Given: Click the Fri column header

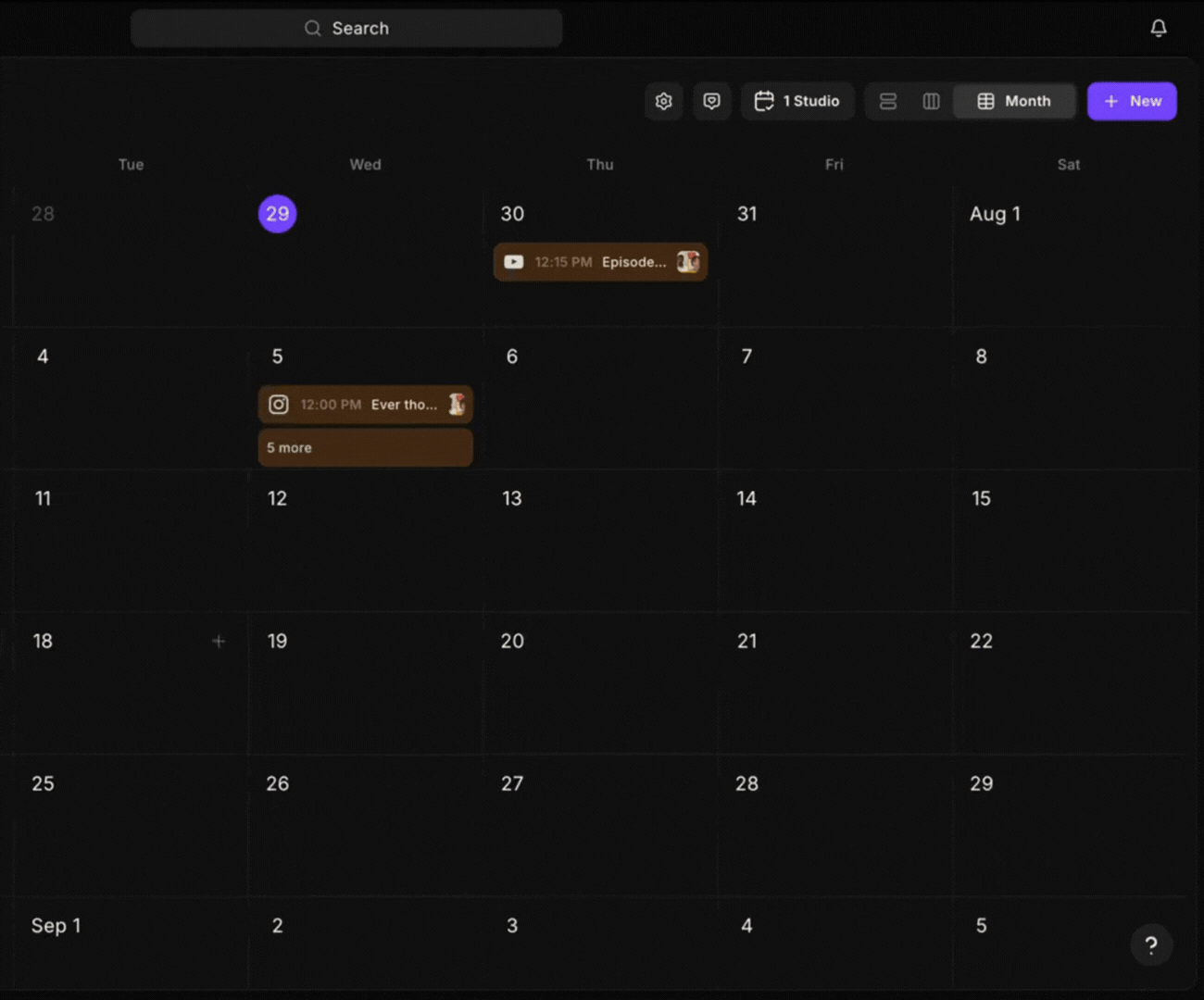Looking at the screenshot, I should pos(834,164).
